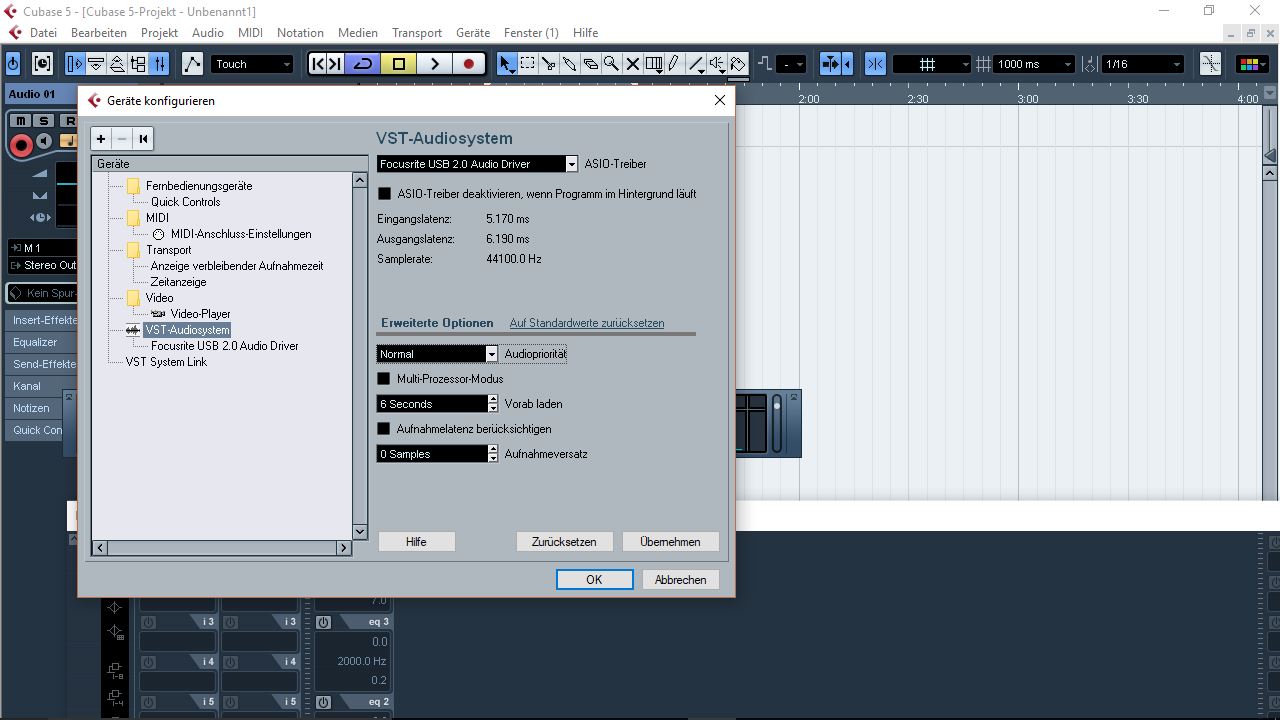Open the Projekt menu
Screen dimensions: 1280x720
[159, 32]
